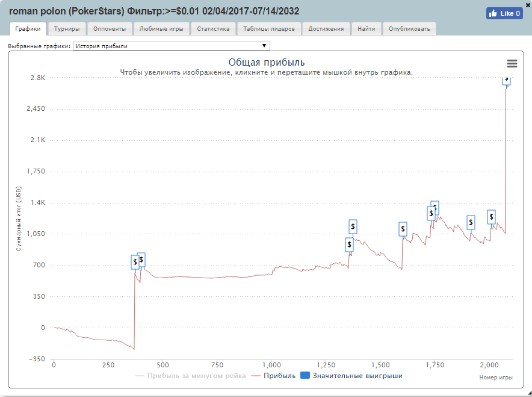Image resolution: width=532 pixels, height=397 pixels.
Task: Click the $ marker near game 2,000
Action: [491, 217]
